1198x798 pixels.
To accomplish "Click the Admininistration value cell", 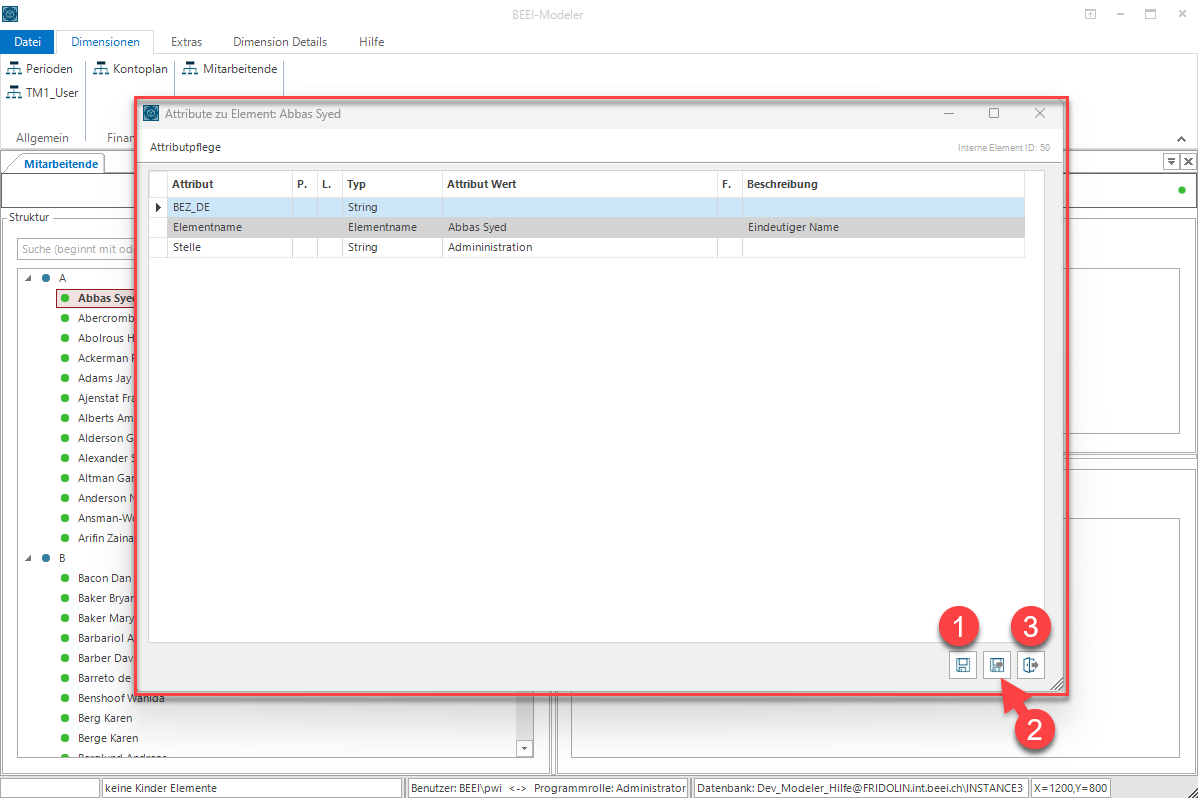I will (580, 247).
